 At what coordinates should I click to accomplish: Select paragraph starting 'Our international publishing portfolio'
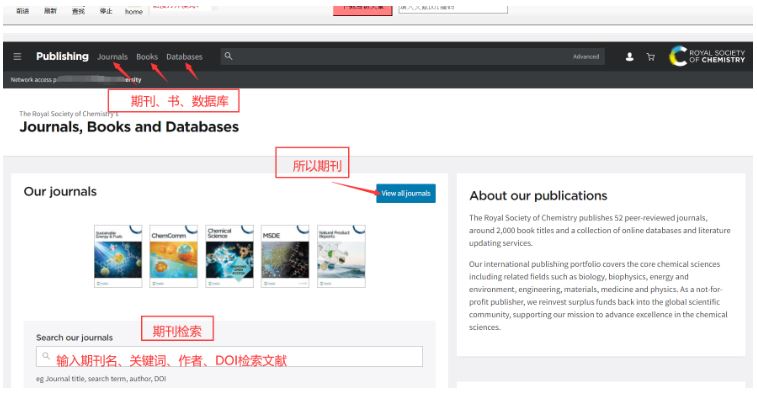(x=598, y=296)
